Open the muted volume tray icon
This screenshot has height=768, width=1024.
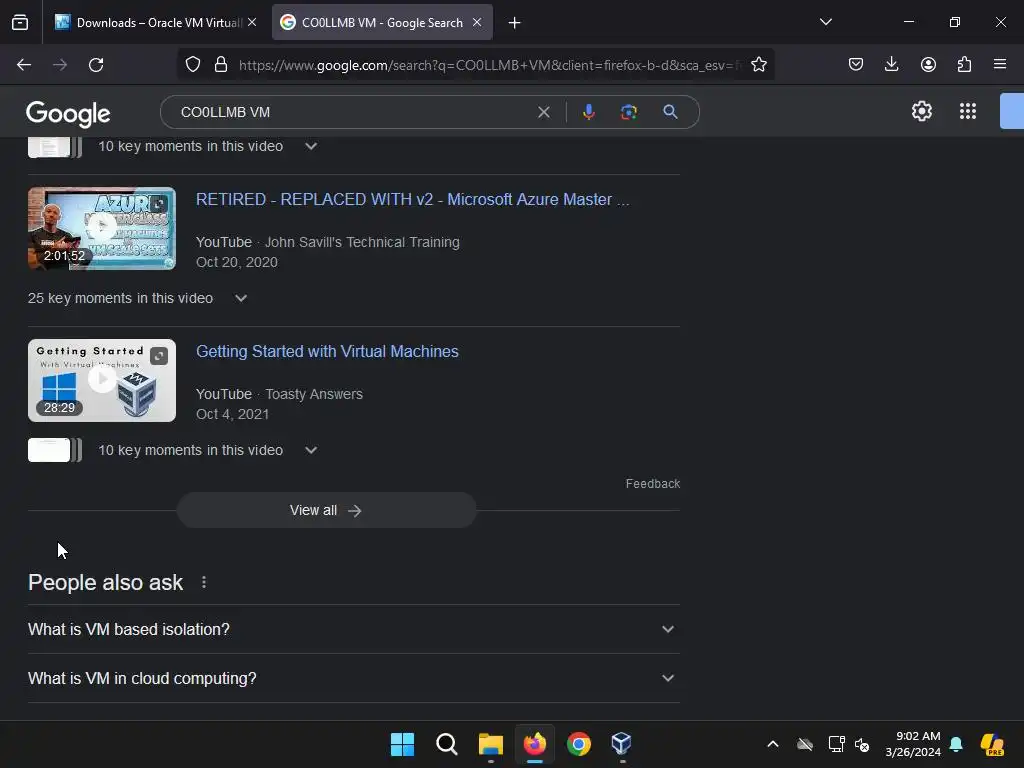pyautogui.click(x=862, y=744)
